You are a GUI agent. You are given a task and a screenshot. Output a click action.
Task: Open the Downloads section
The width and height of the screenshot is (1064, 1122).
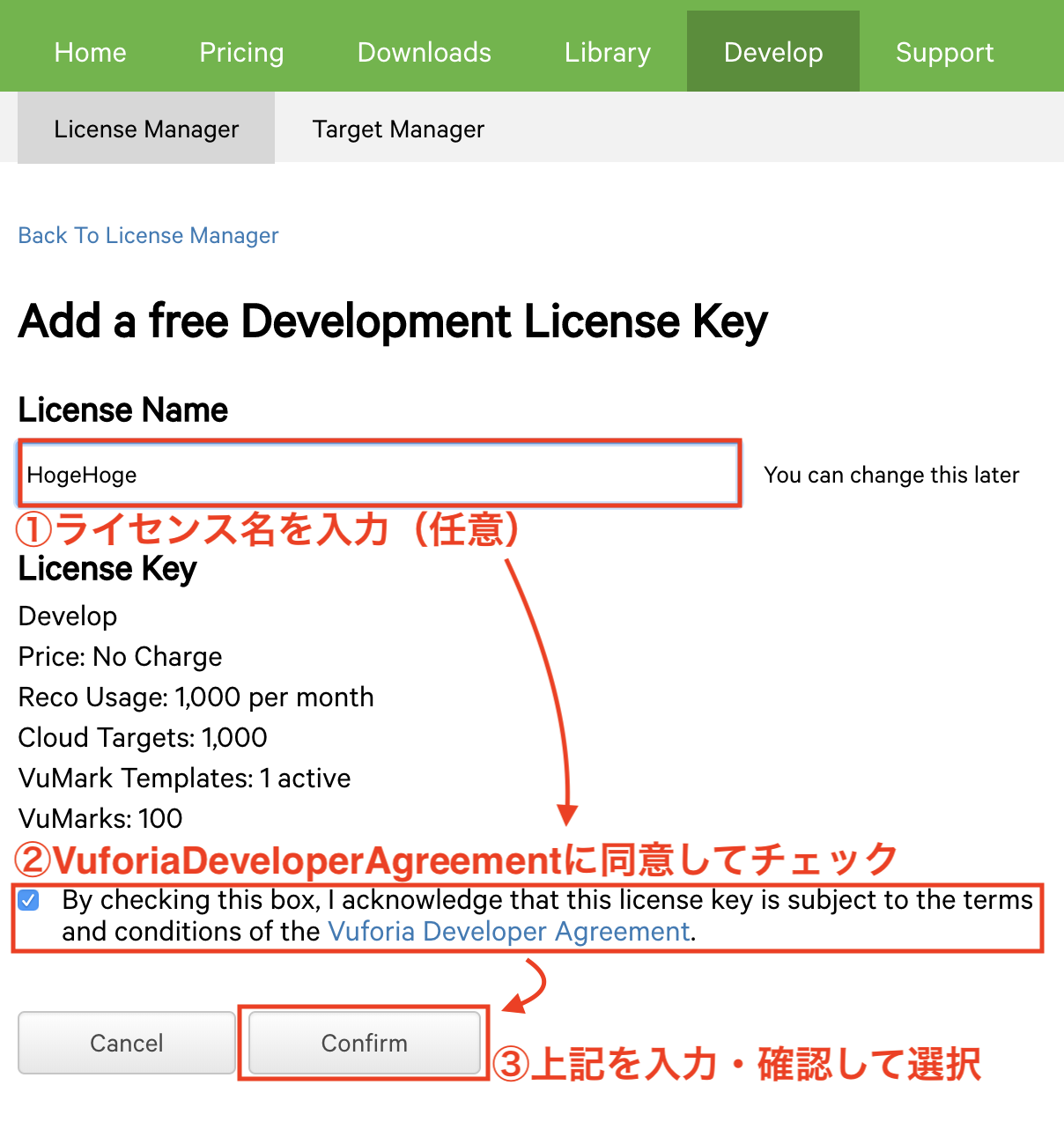(x=424, y=52)
